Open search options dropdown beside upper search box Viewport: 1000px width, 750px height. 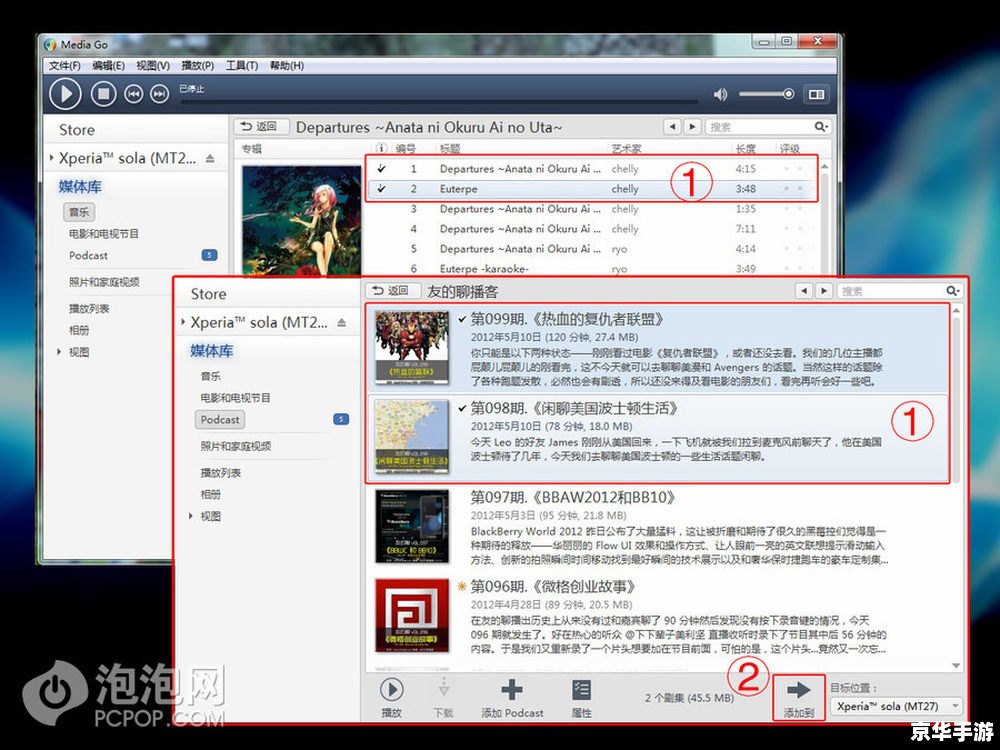(x=821, y=127)
